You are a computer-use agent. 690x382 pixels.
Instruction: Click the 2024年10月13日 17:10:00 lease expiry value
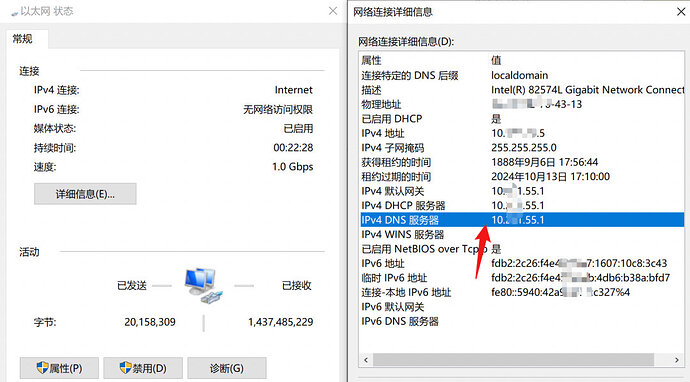[551, 176]
